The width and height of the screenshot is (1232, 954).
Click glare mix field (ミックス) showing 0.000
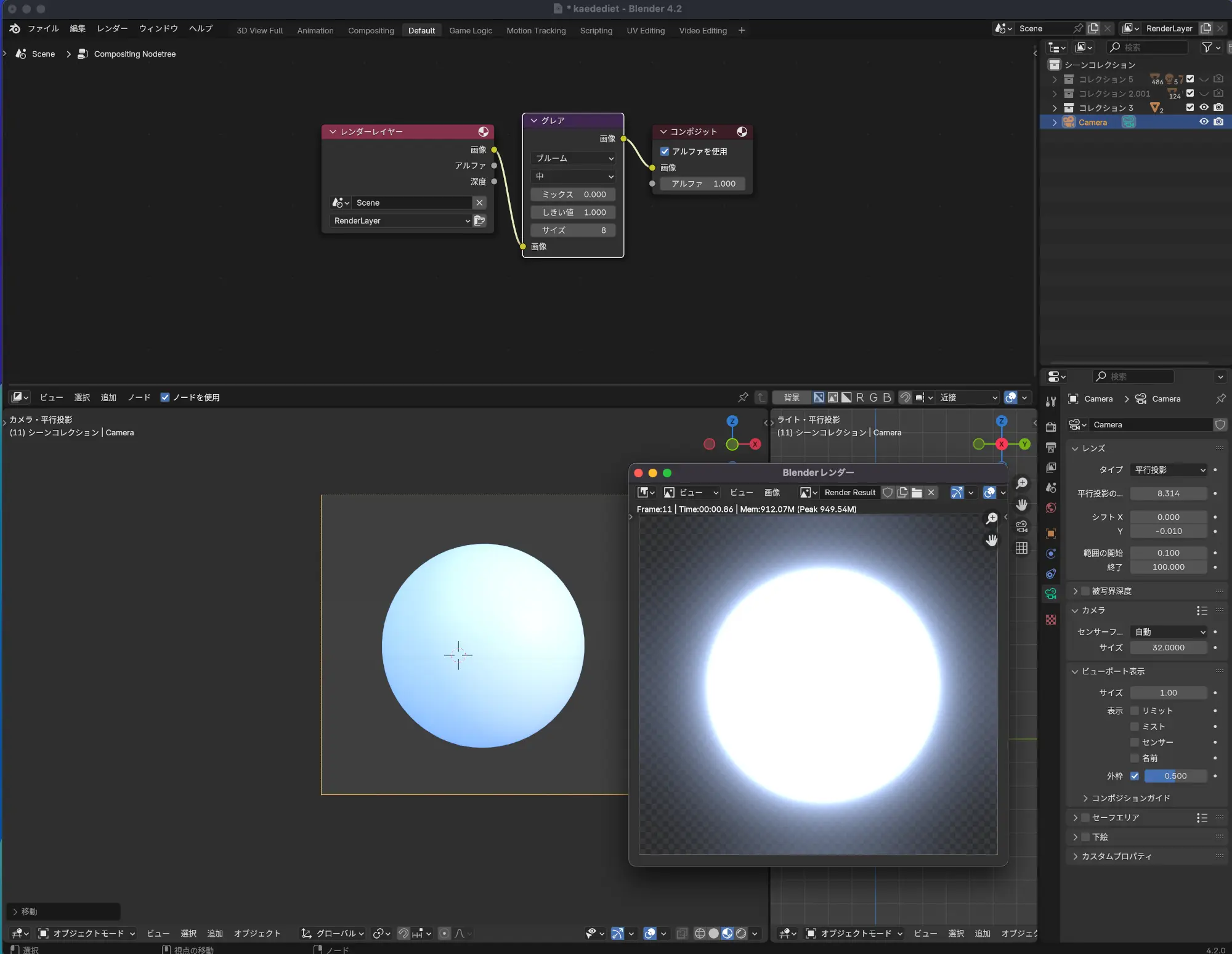tap(573, 194)
